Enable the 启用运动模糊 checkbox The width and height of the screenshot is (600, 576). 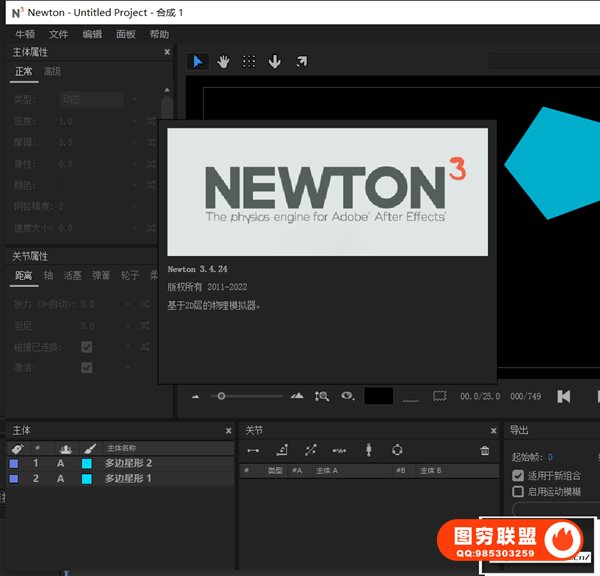(x=518, y=491)
